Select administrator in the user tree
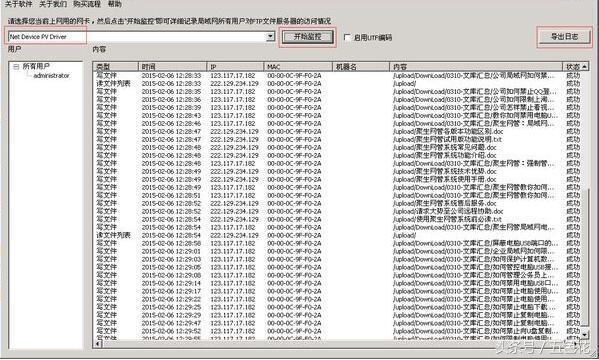Image resolution: width=599 pixels, height=360 pixels. click(x=52, y=76)
